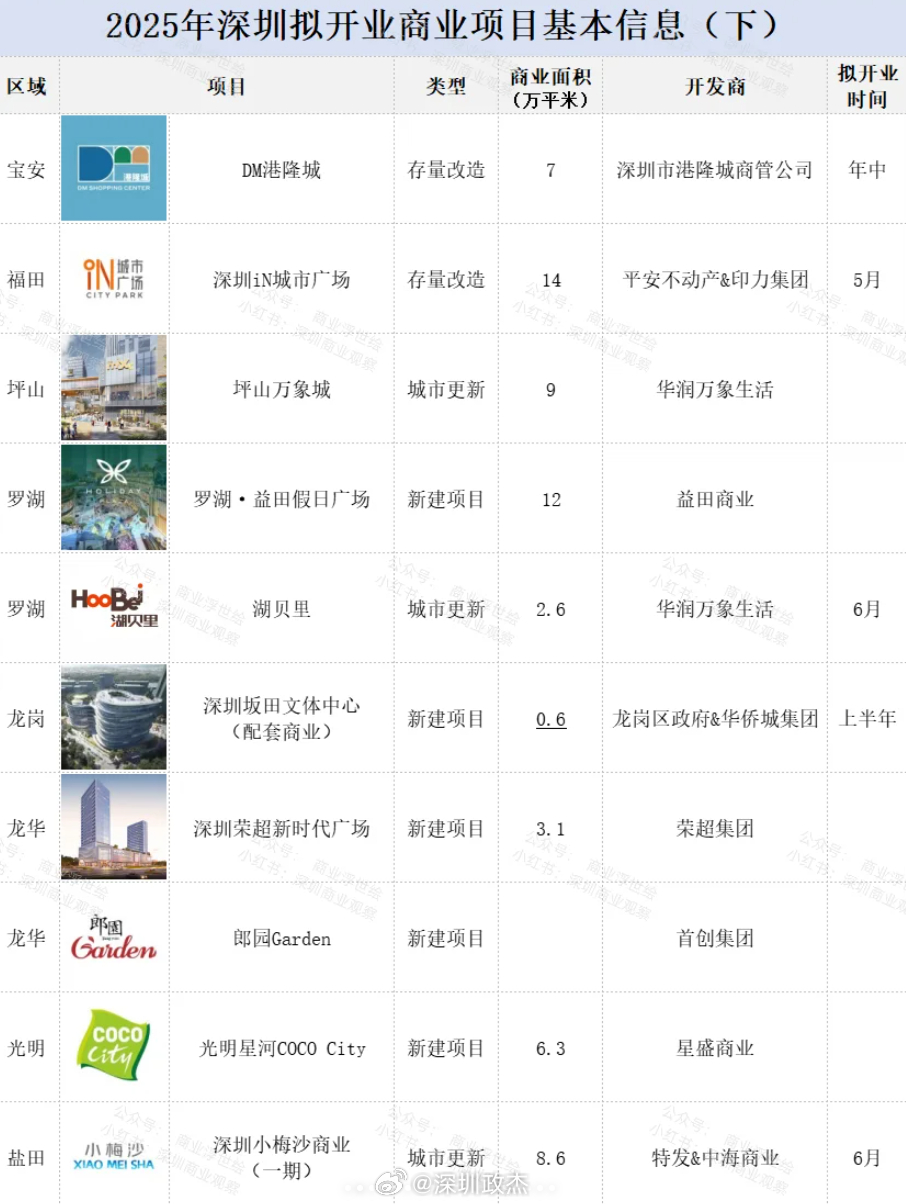Viewport: 906px width, 1204px height.
Task: Select the 类型 column header
Action: tap(446, 86)
